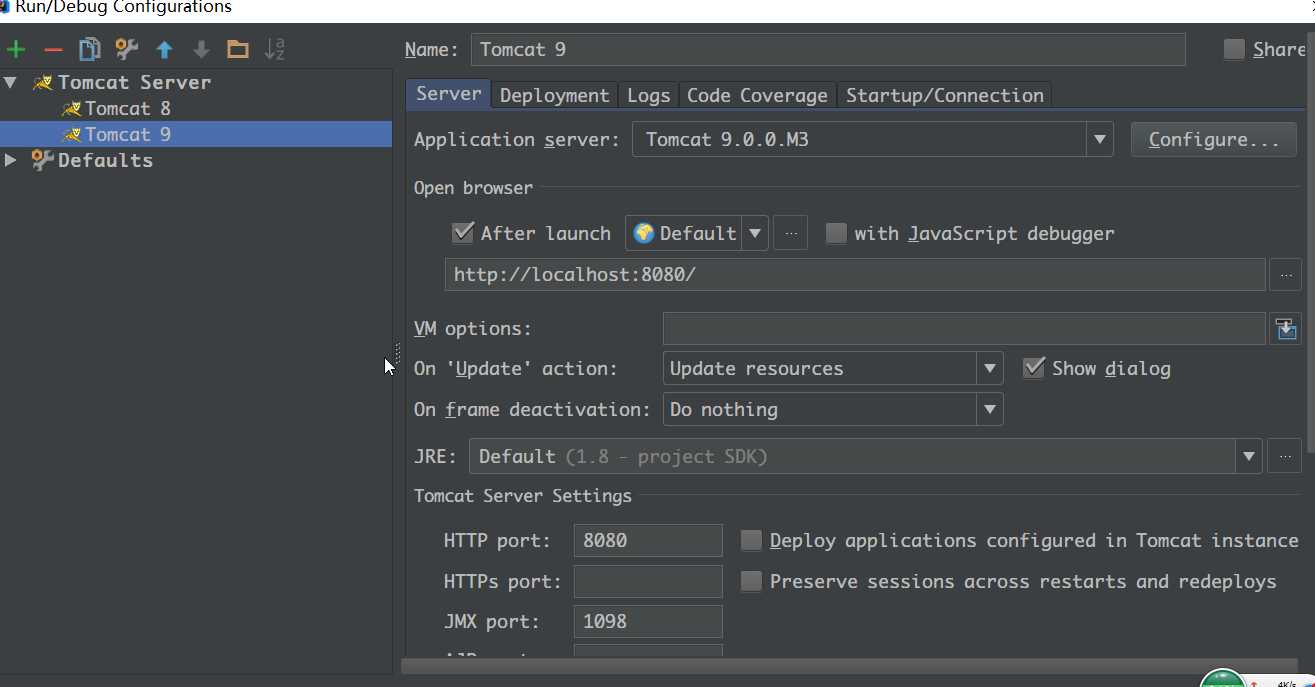Remove configuration with minus icon

(x=53, y=49)
